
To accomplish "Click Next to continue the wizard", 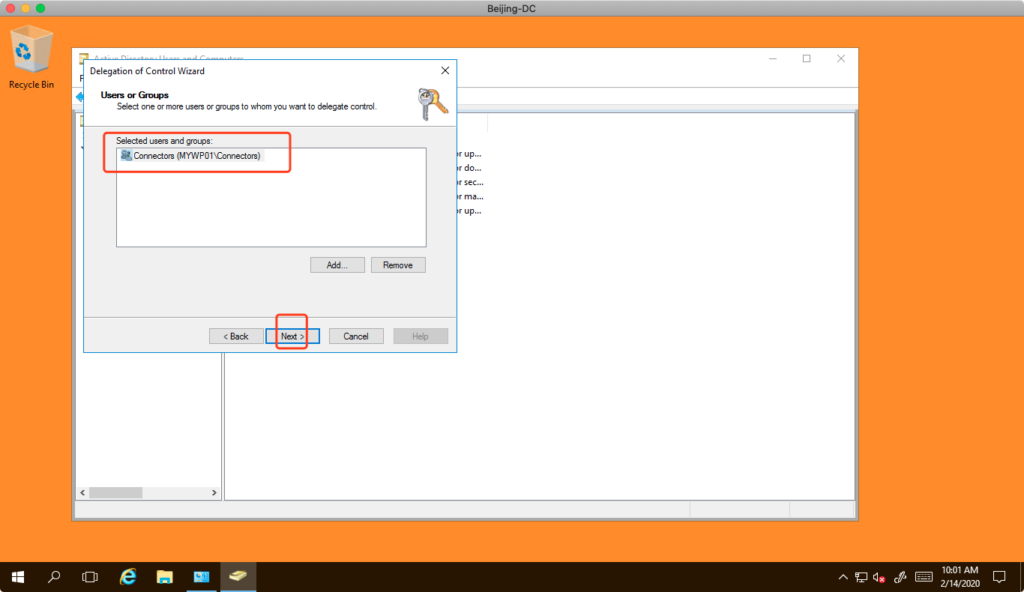I will pos(292,336).
